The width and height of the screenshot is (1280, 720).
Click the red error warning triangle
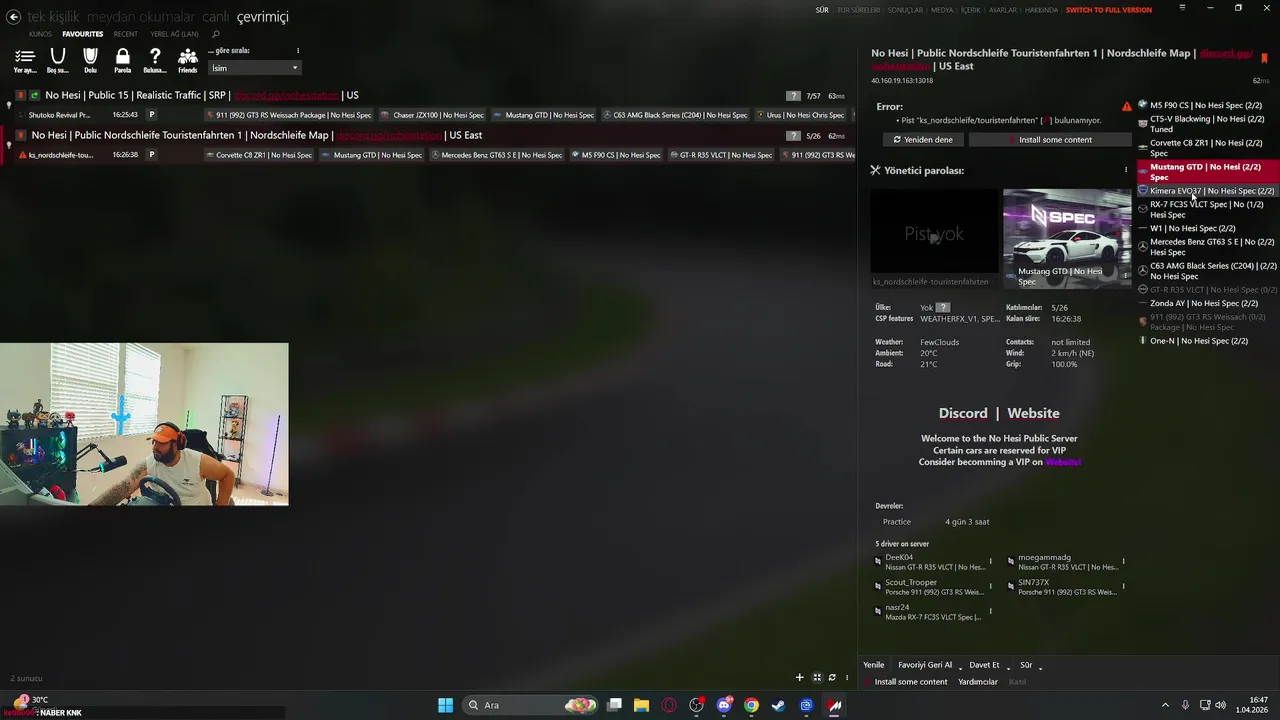coord(1127,106)
